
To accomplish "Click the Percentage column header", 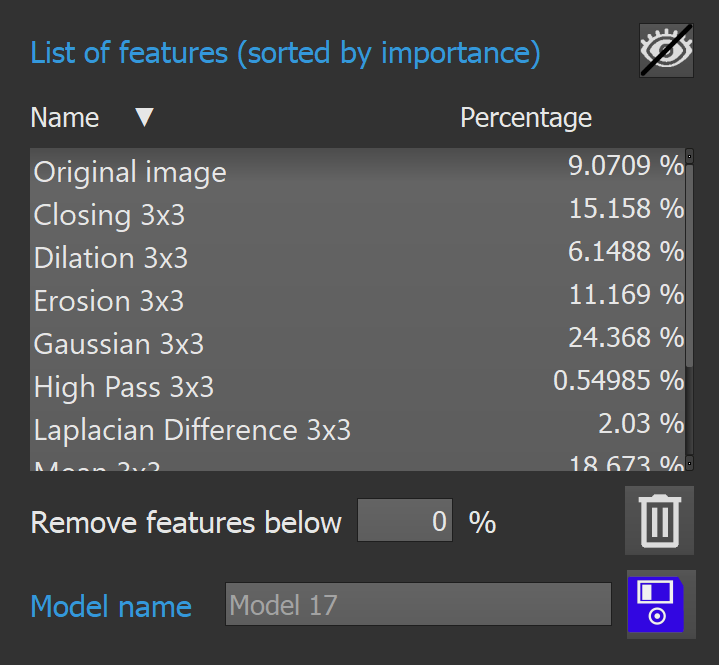I will coord(526,118).
